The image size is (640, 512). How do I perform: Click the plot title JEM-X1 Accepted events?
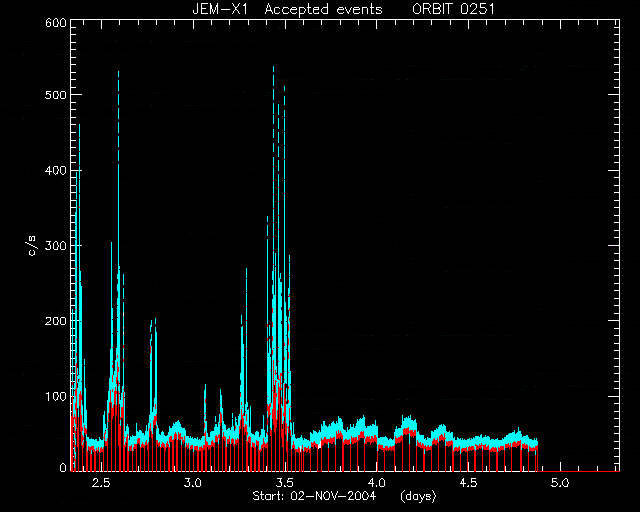(x=287, y=9)
